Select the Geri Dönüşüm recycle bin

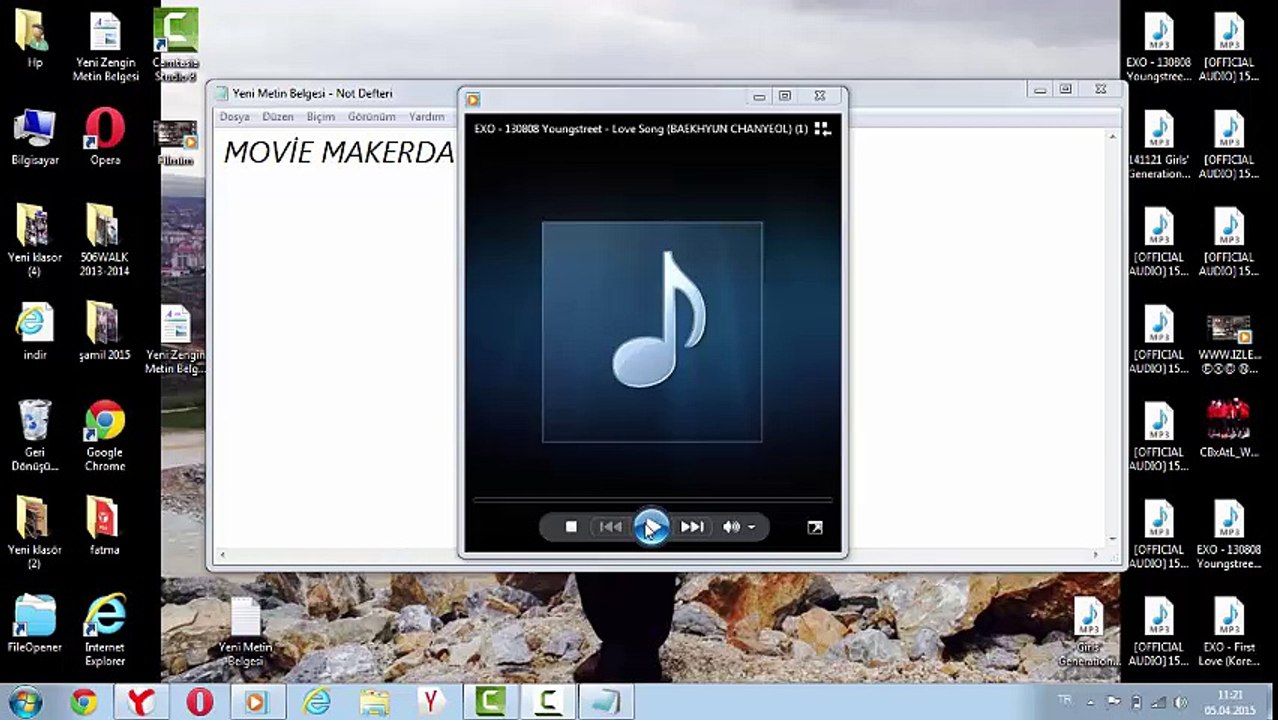point(35,436)
